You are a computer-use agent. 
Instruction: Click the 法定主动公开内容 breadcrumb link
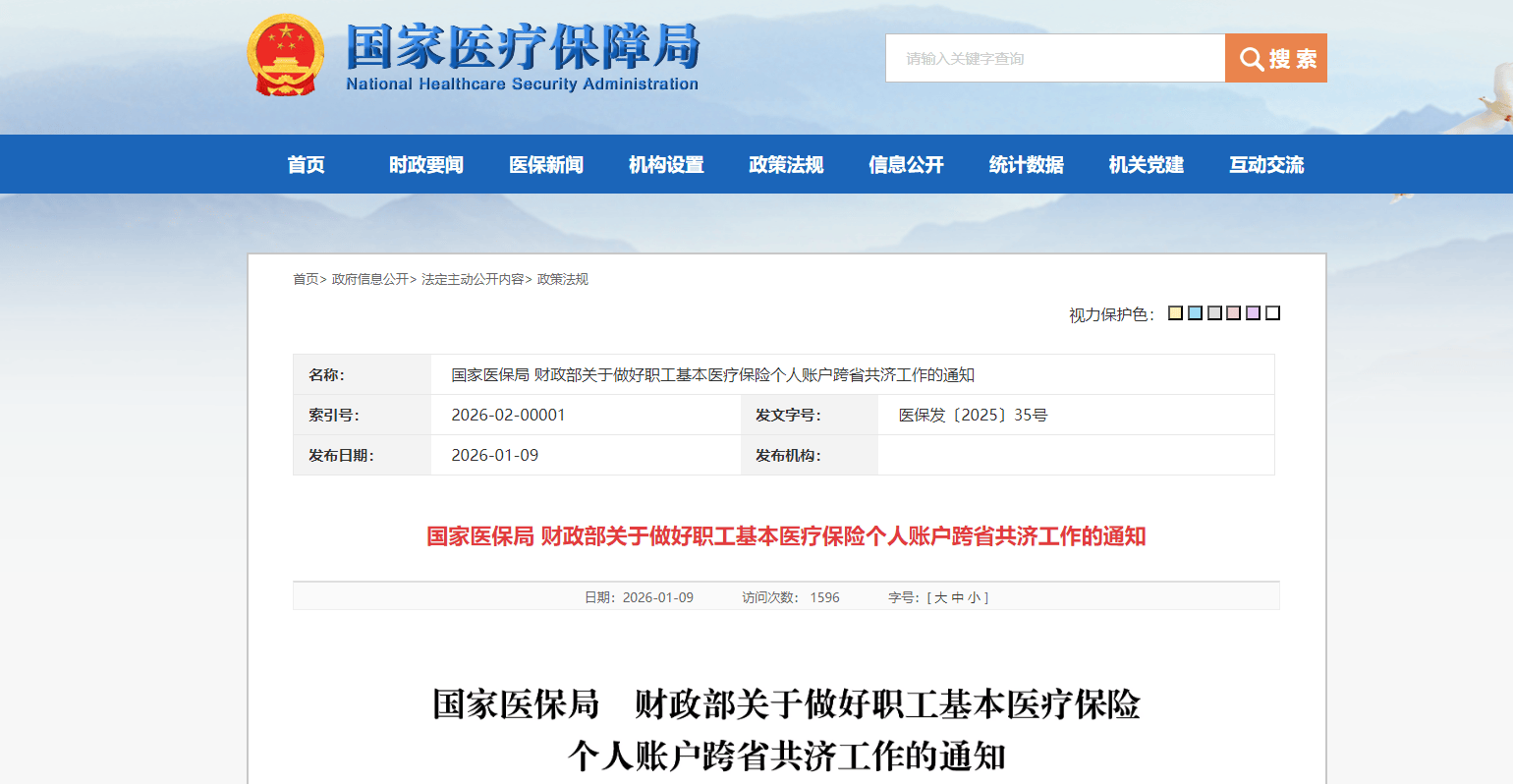click(x=473, y=279)
